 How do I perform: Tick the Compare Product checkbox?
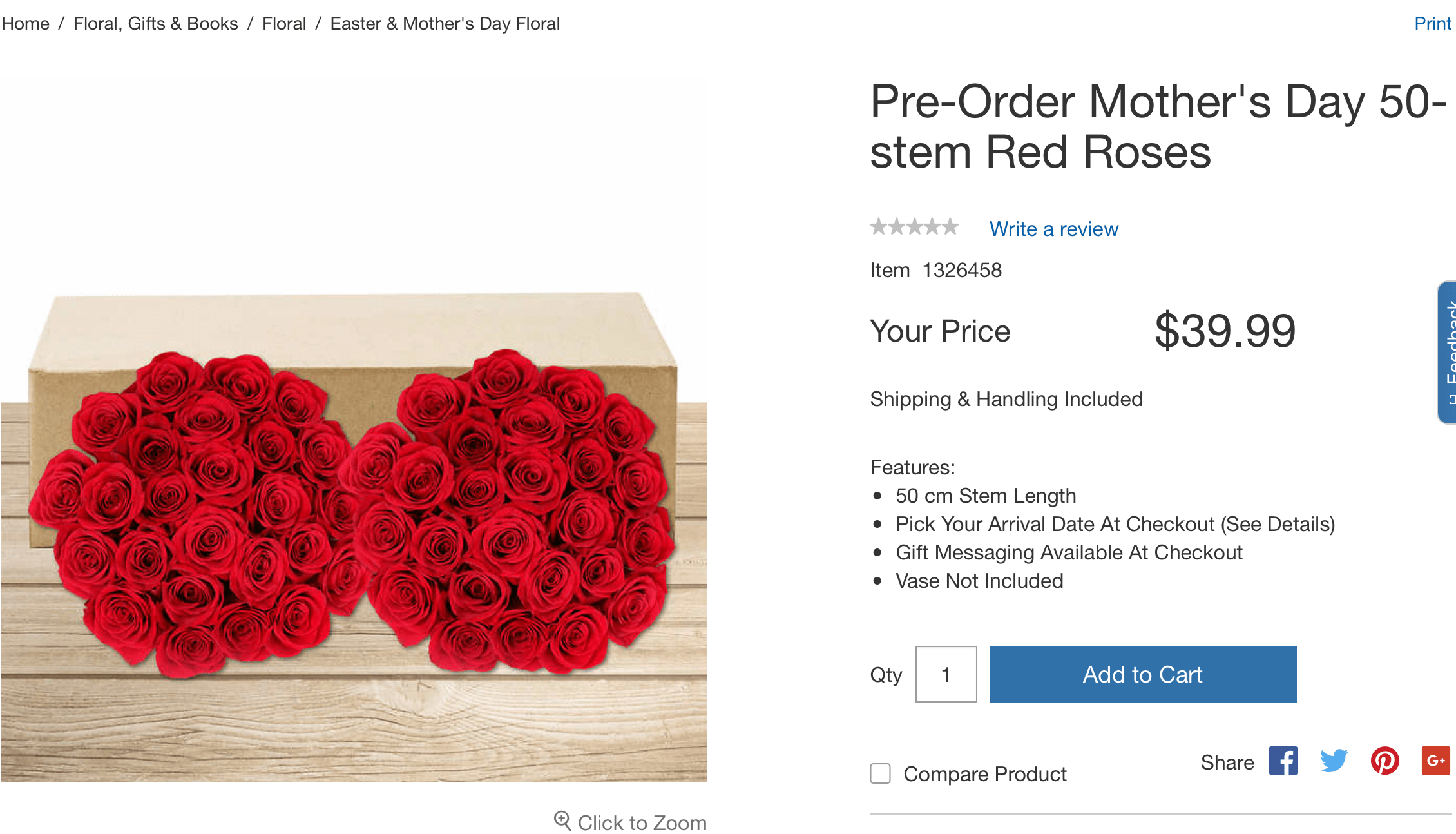point(881,773)
